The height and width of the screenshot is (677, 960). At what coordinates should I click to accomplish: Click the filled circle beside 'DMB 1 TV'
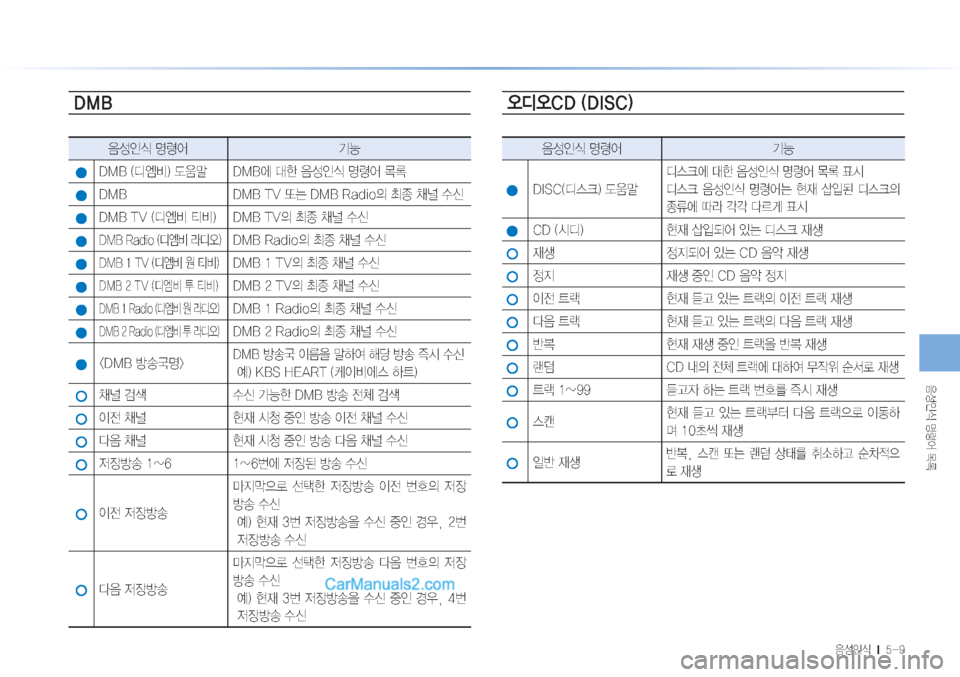[x=81, y=264]
